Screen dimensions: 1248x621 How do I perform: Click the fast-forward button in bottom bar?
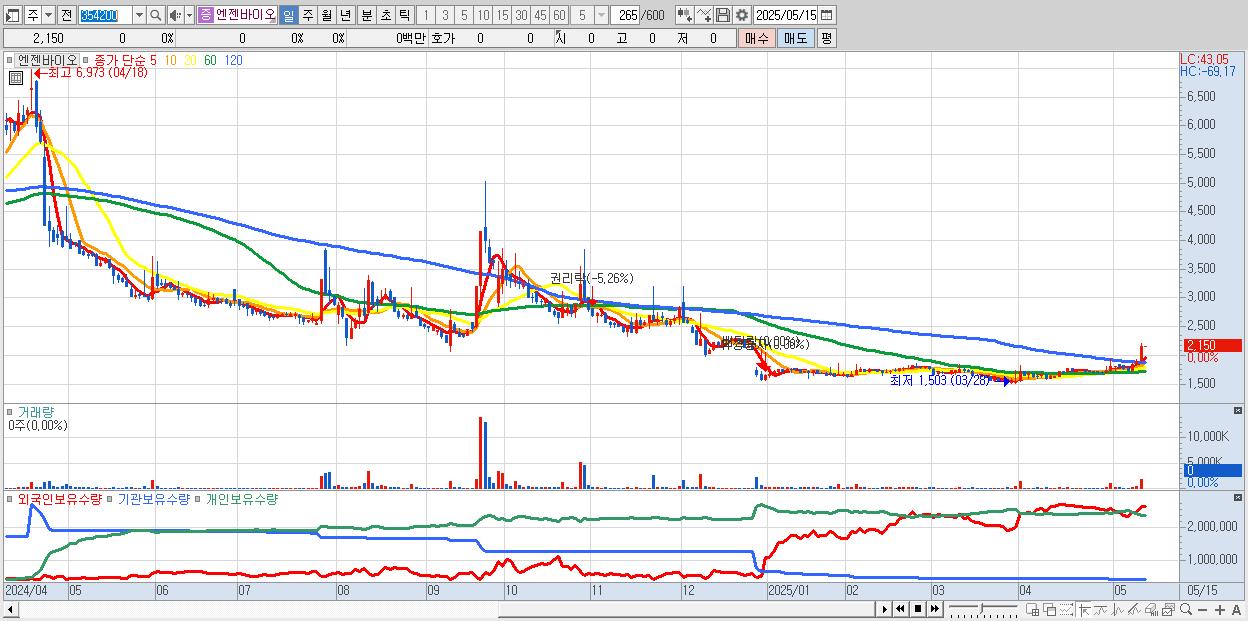(934, 609)
